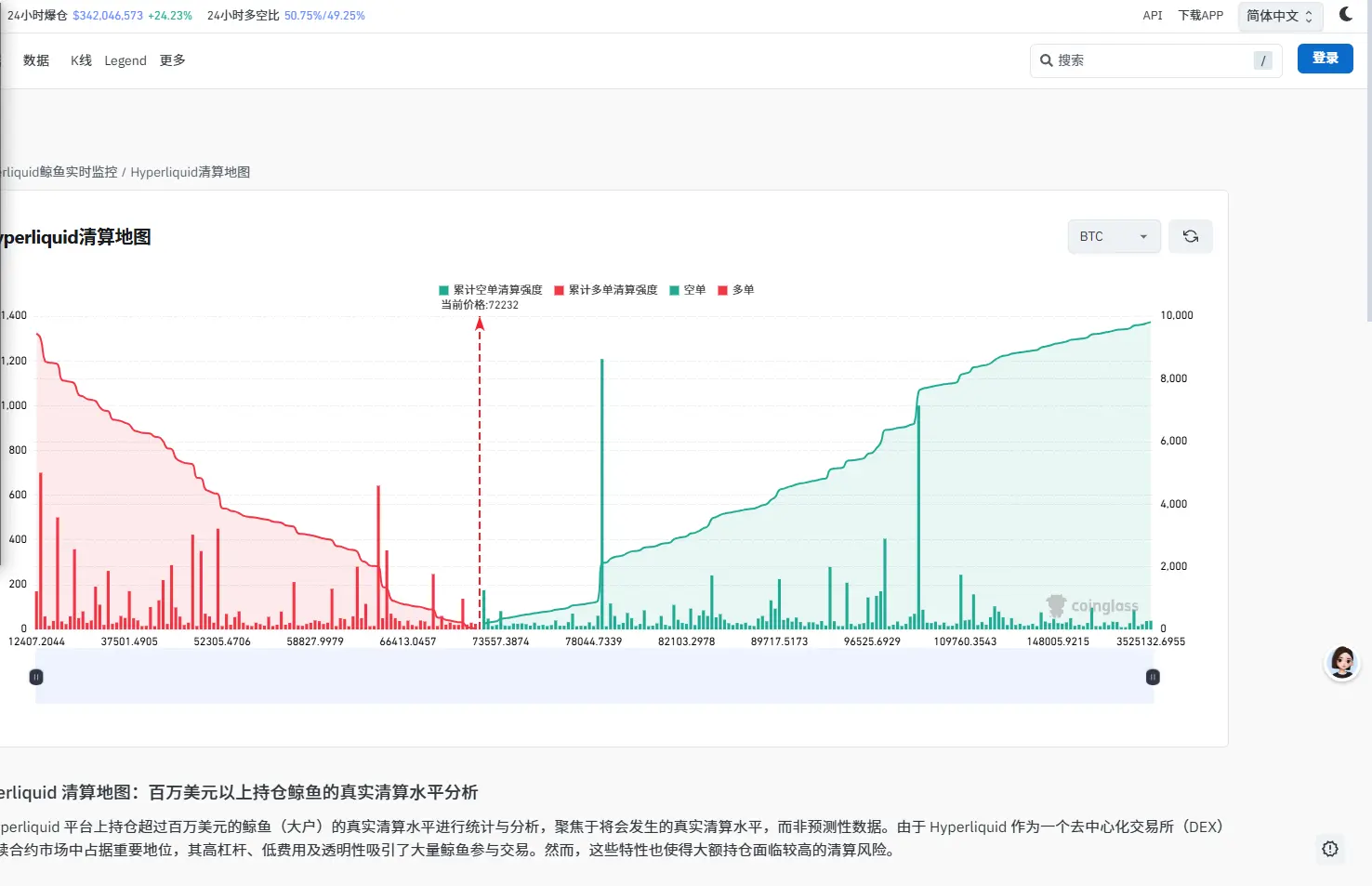Image resolution: width=1372 pixels, height=886 pixels.
Task: Click the 24小时多空比 value 50.75%/49.25%
Action: 324,16
